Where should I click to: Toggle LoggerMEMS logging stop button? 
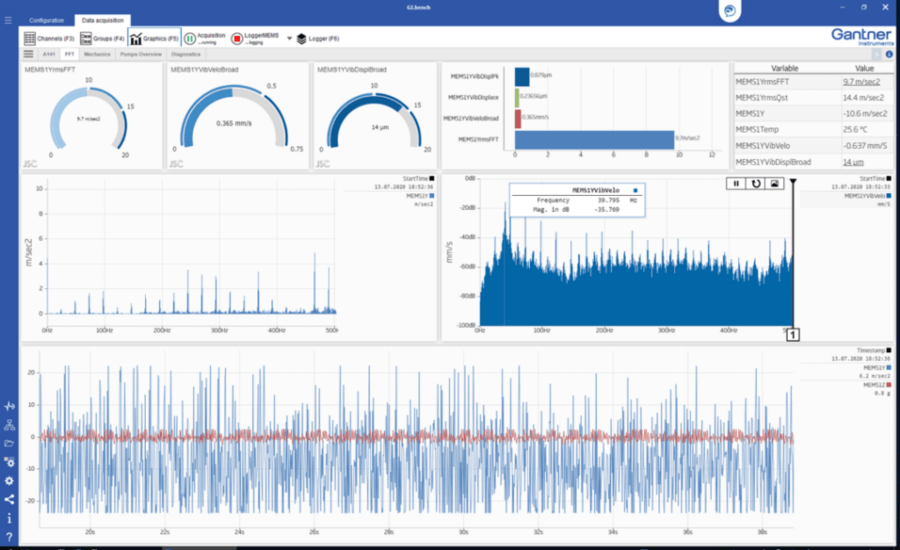237,38
